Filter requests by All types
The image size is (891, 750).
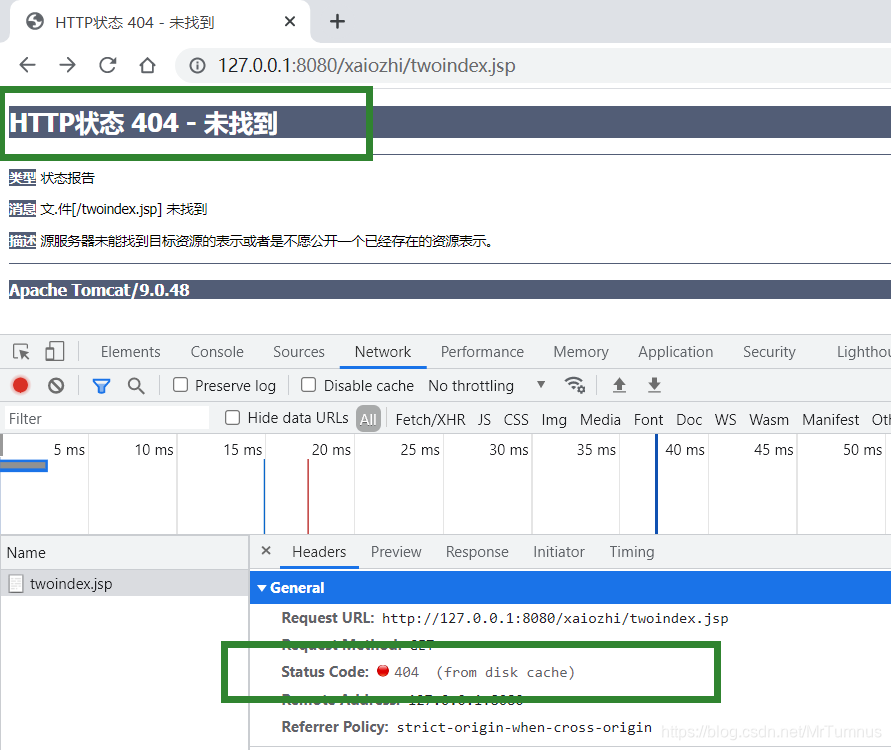coord(368,419)
